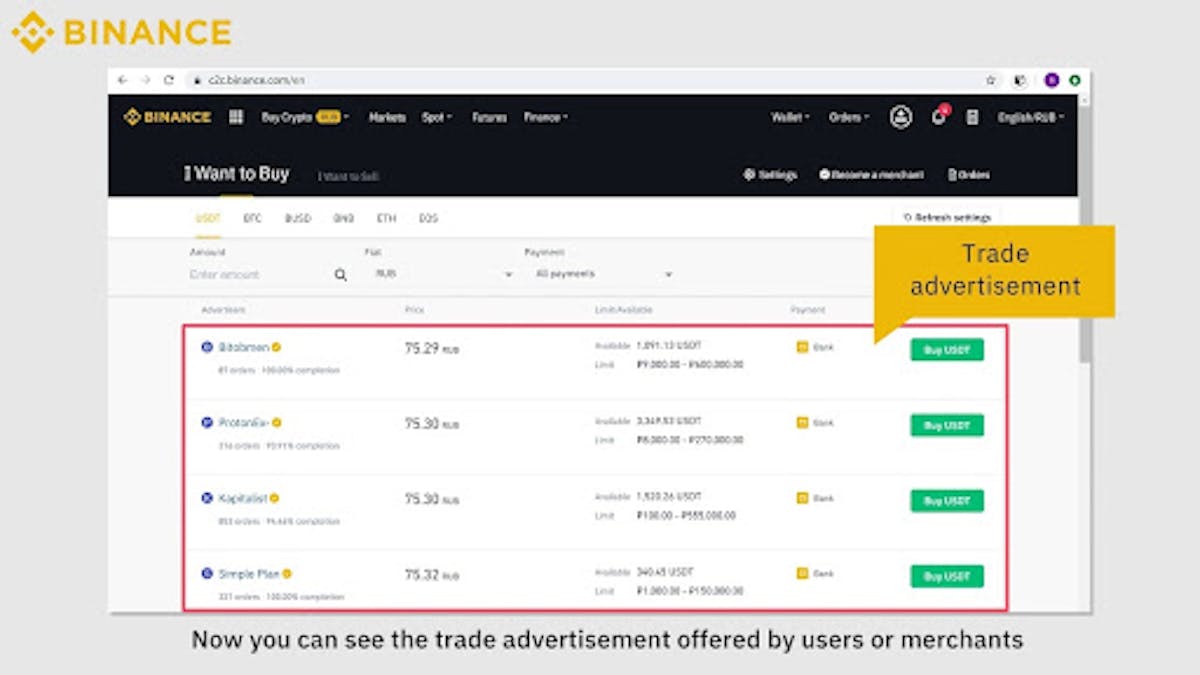Click the purple browser profile avatar
Image resolution: width=1200 pixels, height=675 pixels.
click(x=1052, y=80)
